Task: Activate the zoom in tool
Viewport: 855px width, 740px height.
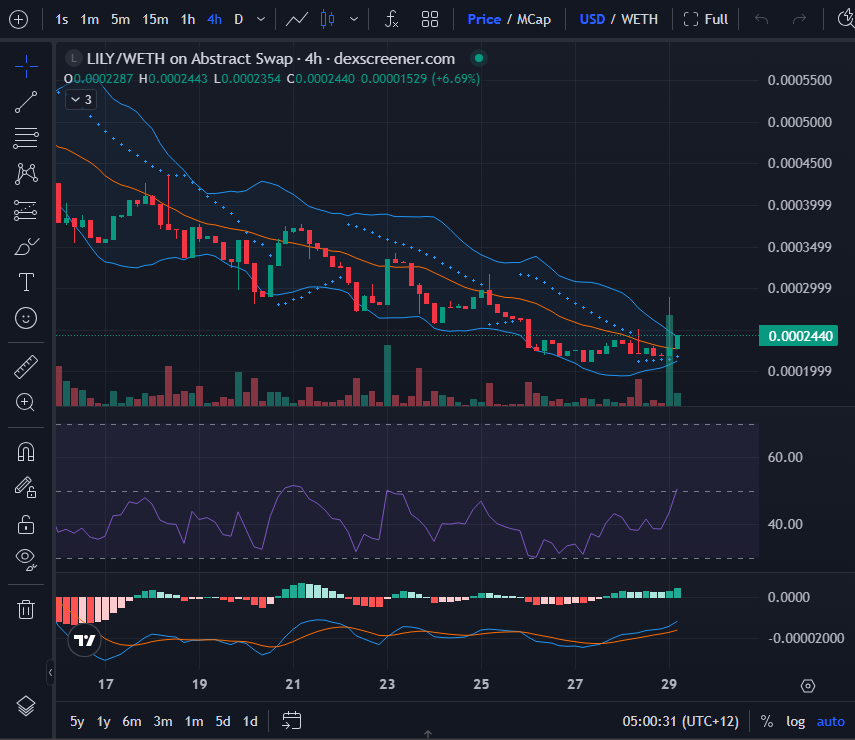Action: coord(25,402)
